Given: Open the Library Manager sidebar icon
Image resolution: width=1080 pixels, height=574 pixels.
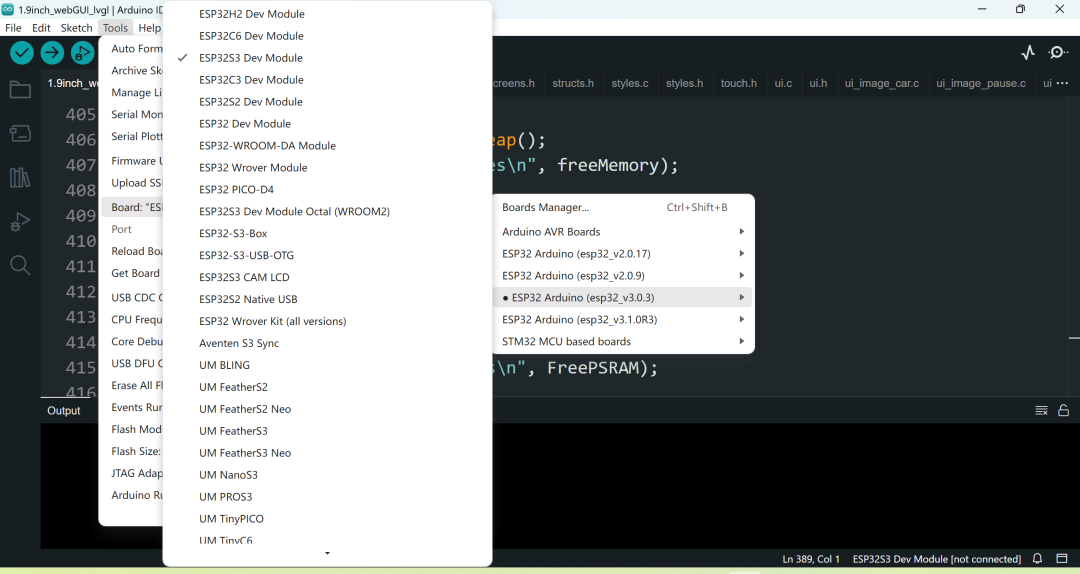Looking at the screenshot, I should pos(20,177).
